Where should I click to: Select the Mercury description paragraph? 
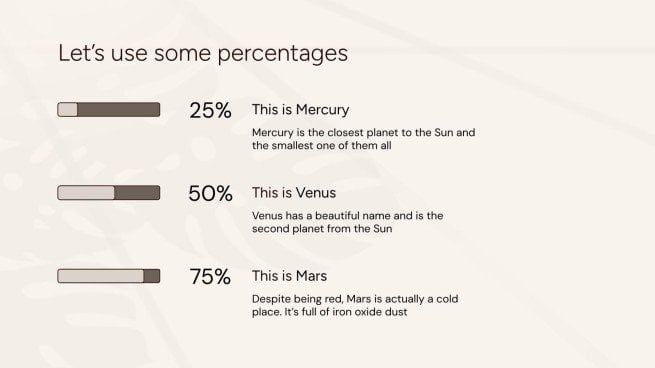point(363,139)
